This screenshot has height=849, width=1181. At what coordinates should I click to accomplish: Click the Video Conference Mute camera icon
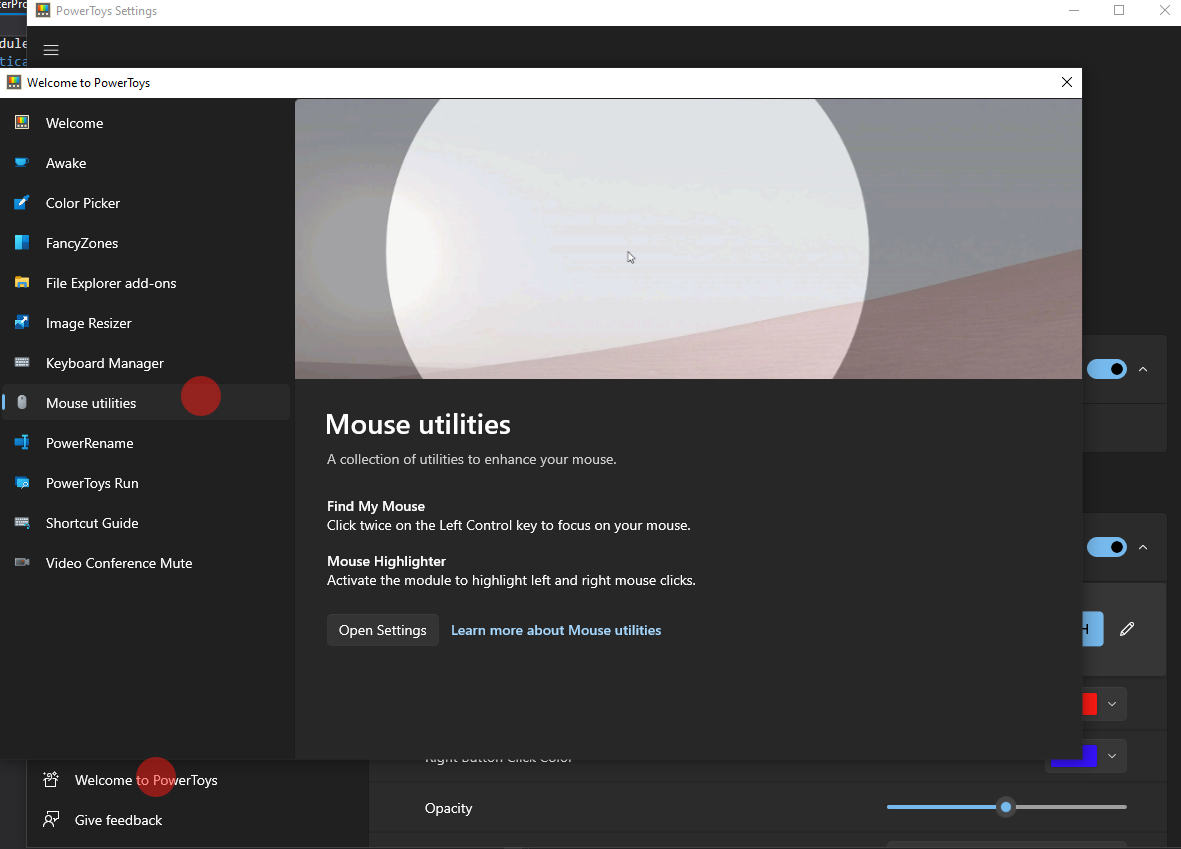tap(22, 562)
